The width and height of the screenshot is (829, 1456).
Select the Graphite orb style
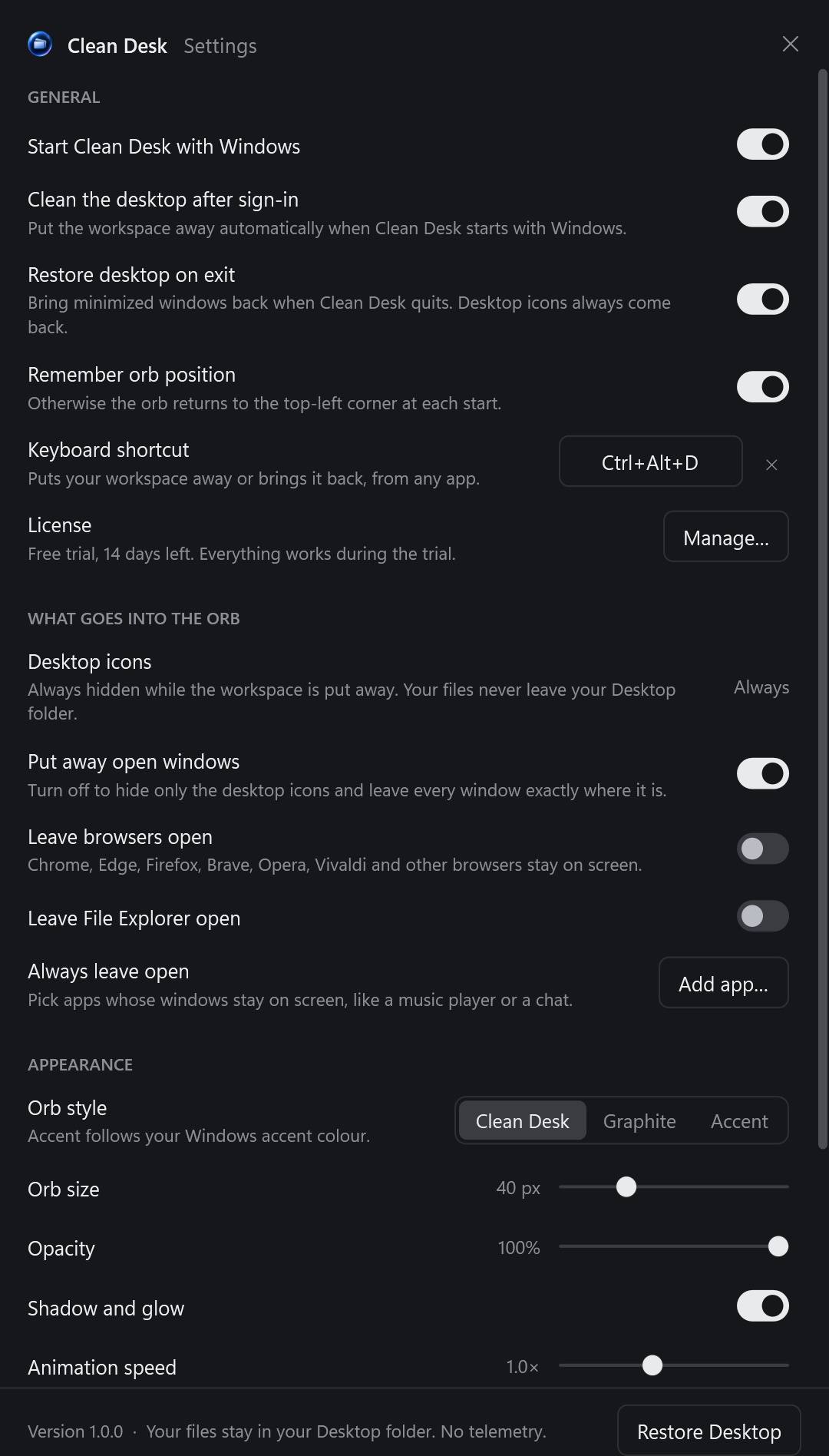pyautogui.click(x=639, y=1121)
